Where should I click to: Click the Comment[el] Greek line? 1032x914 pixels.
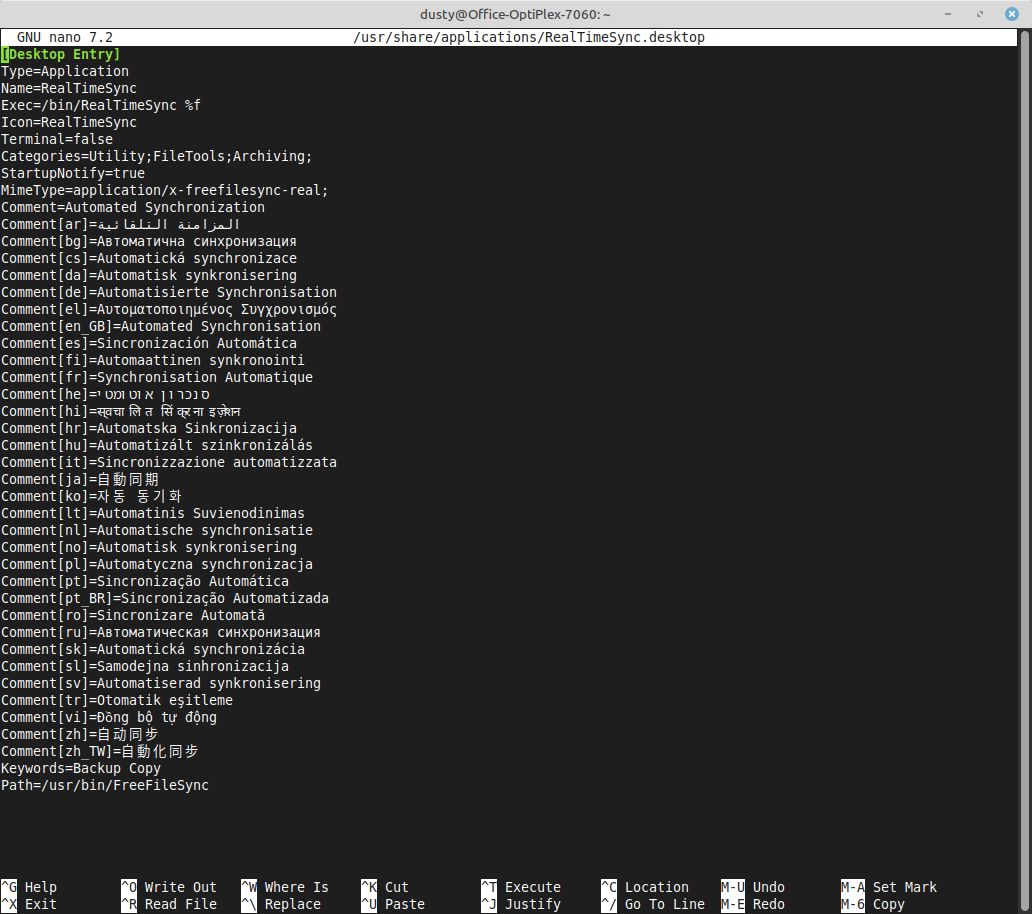[169, 309]
